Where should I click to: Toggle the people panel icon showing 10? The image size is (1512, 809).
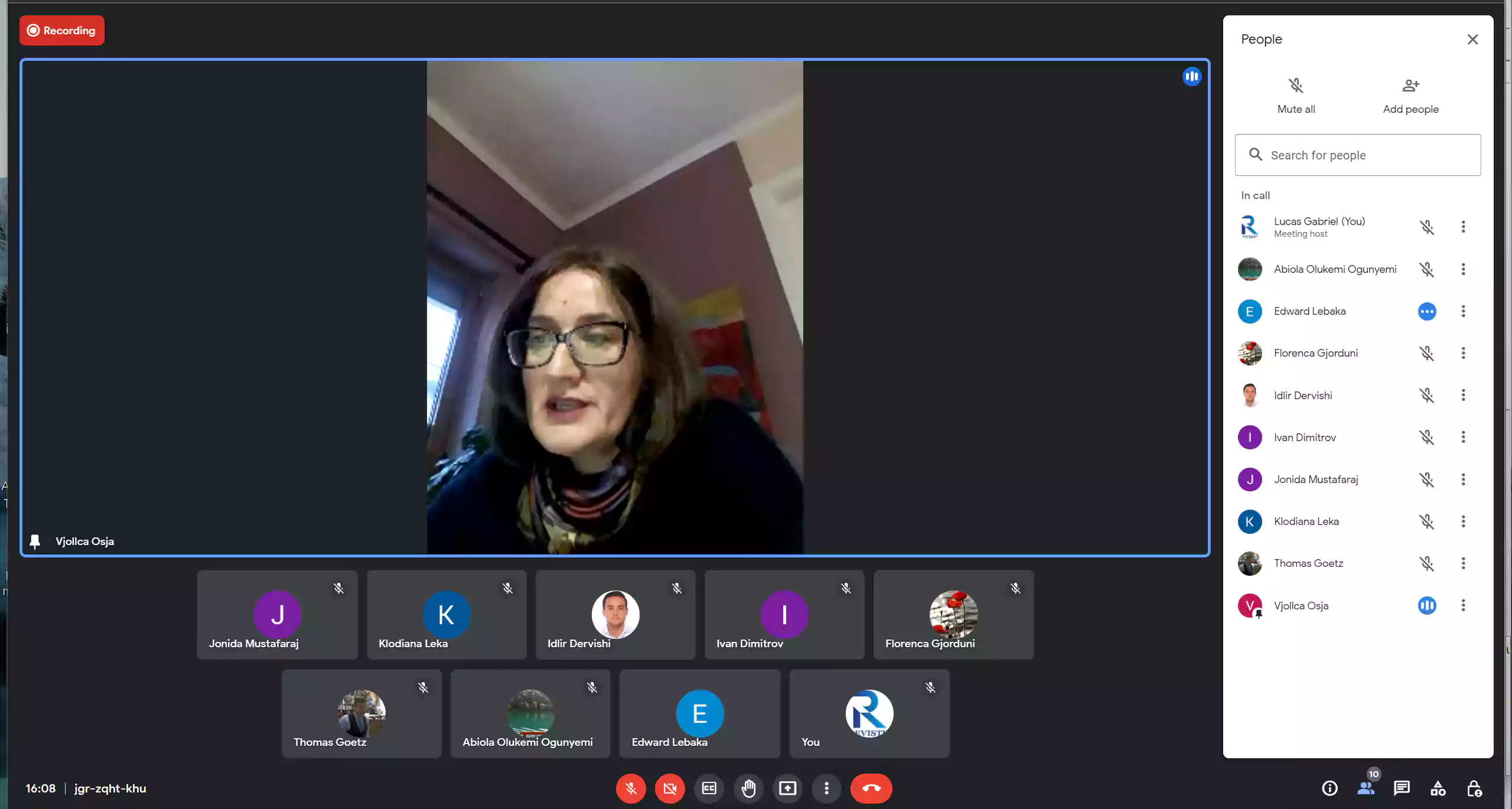(x=1366, y=788)
